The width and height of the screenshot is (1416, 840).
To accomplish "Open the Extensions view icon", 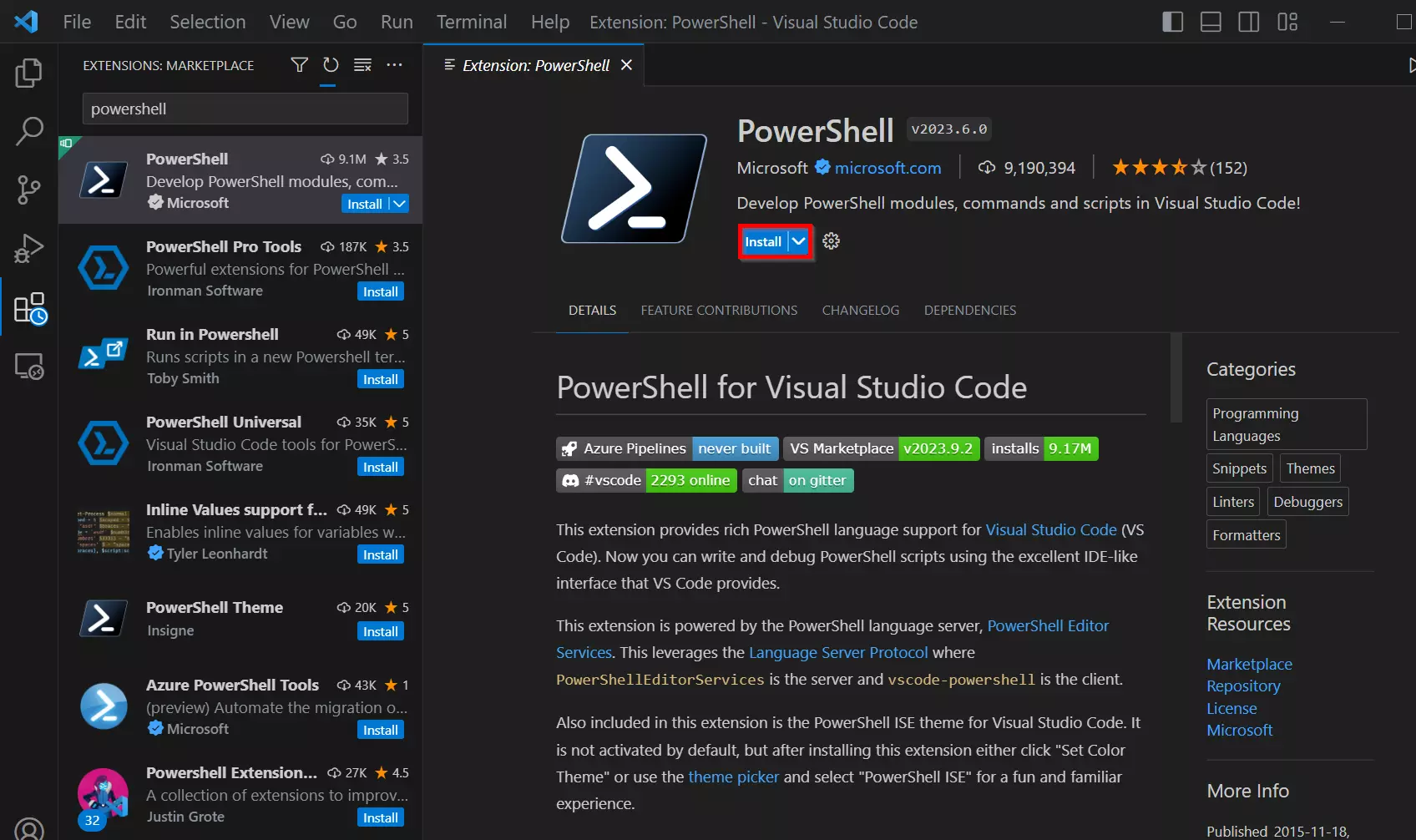I will [28, 307].
